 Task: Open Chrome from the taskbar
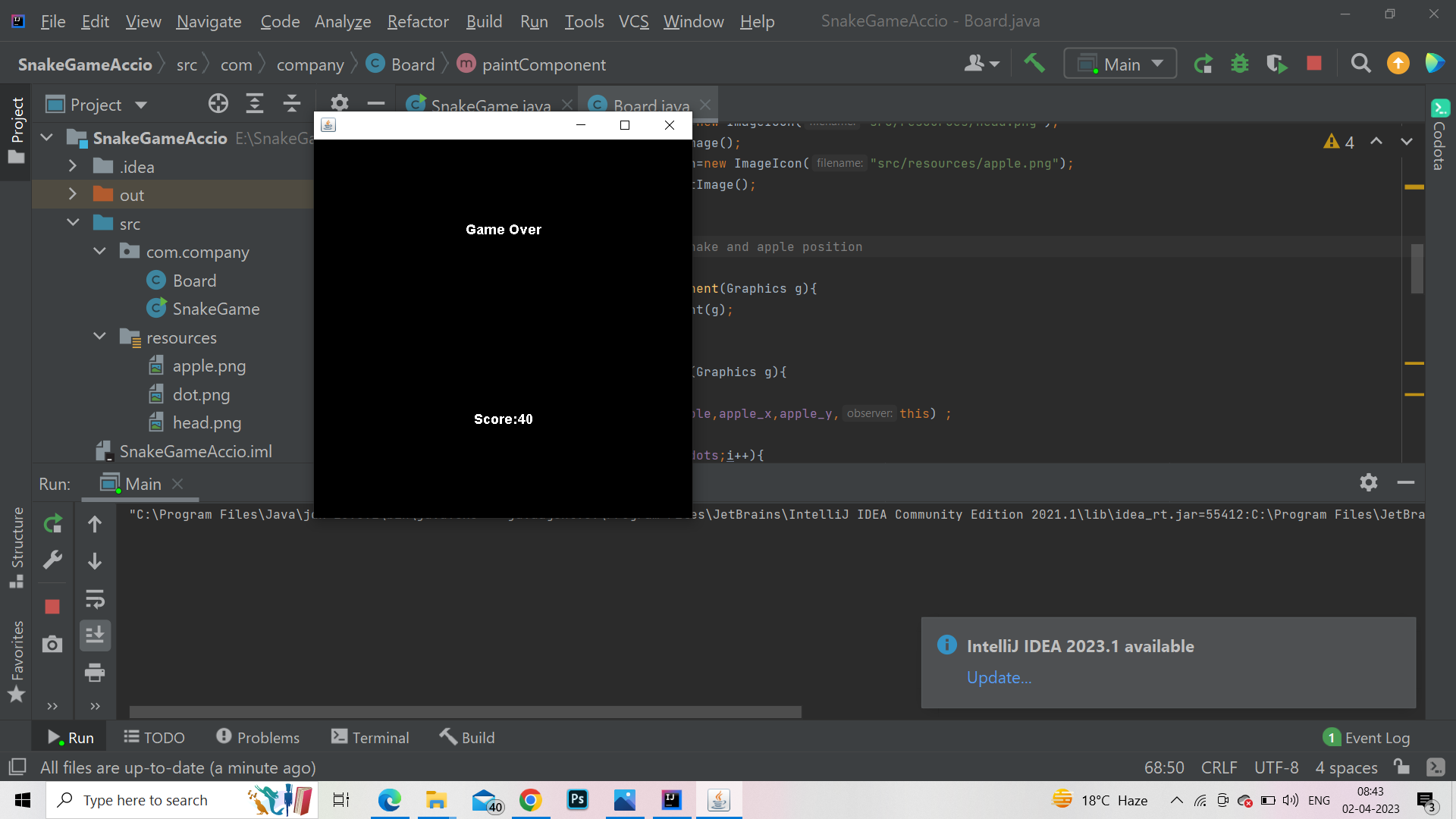(x=531, y=800)
